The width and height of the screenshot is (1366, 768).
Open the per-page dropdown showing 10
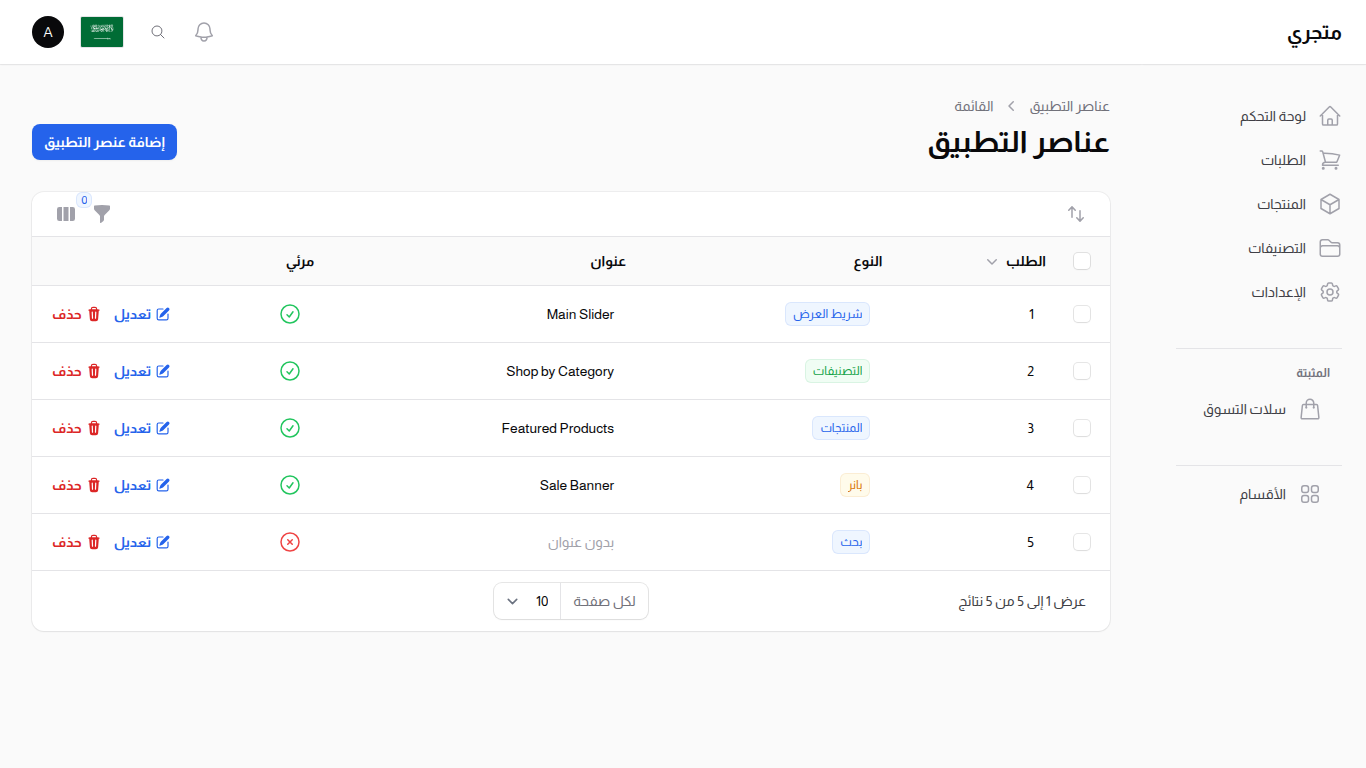tap(526, 600)
